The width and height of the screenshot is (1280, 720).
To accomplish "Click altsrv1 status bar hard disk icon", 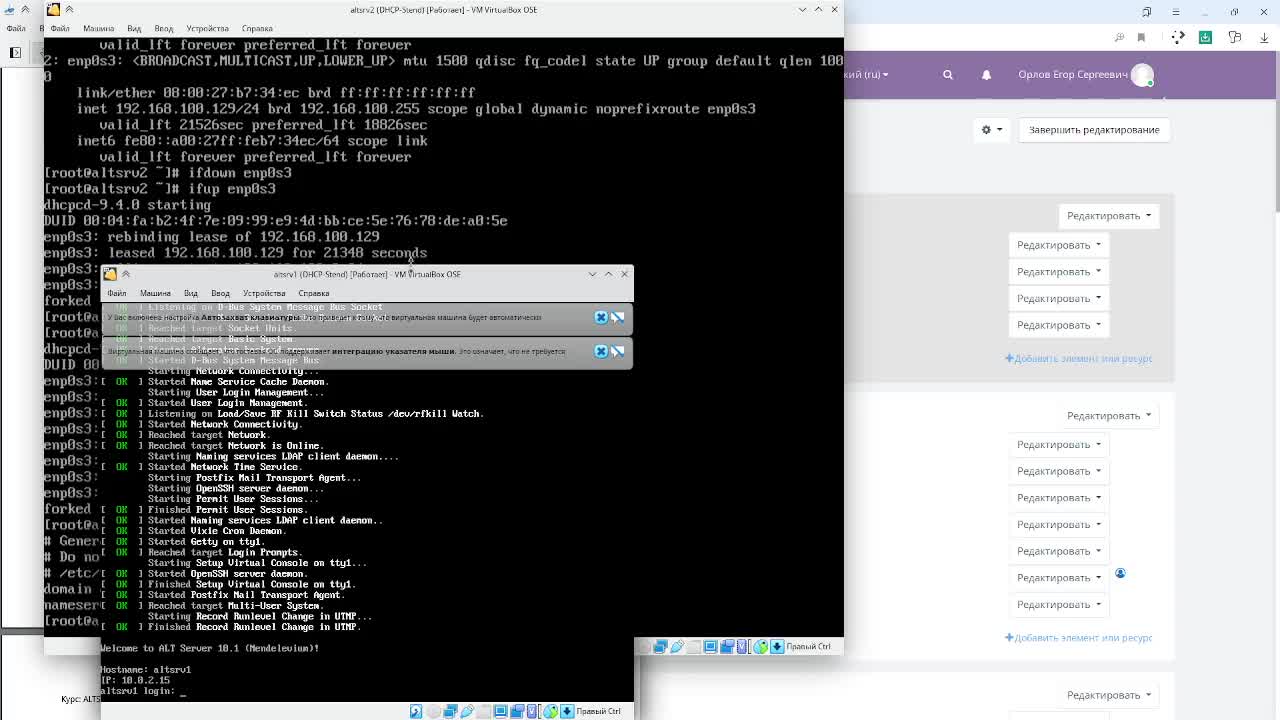I will pos(415,711).
